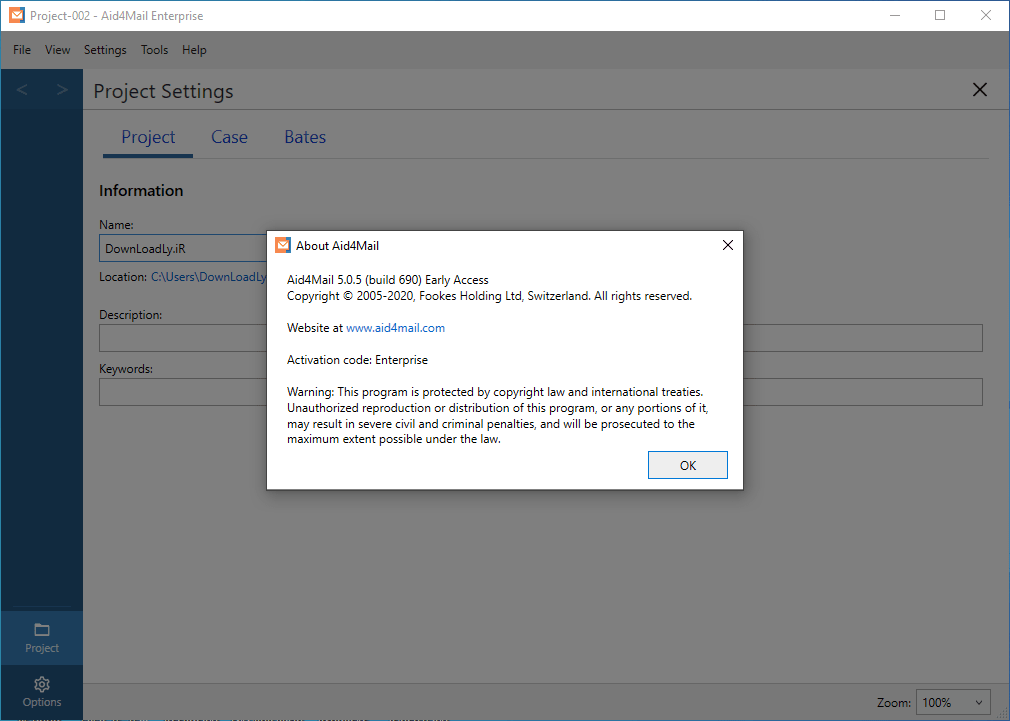Open the View menu
1010x721 pixels.
[57, 49]
